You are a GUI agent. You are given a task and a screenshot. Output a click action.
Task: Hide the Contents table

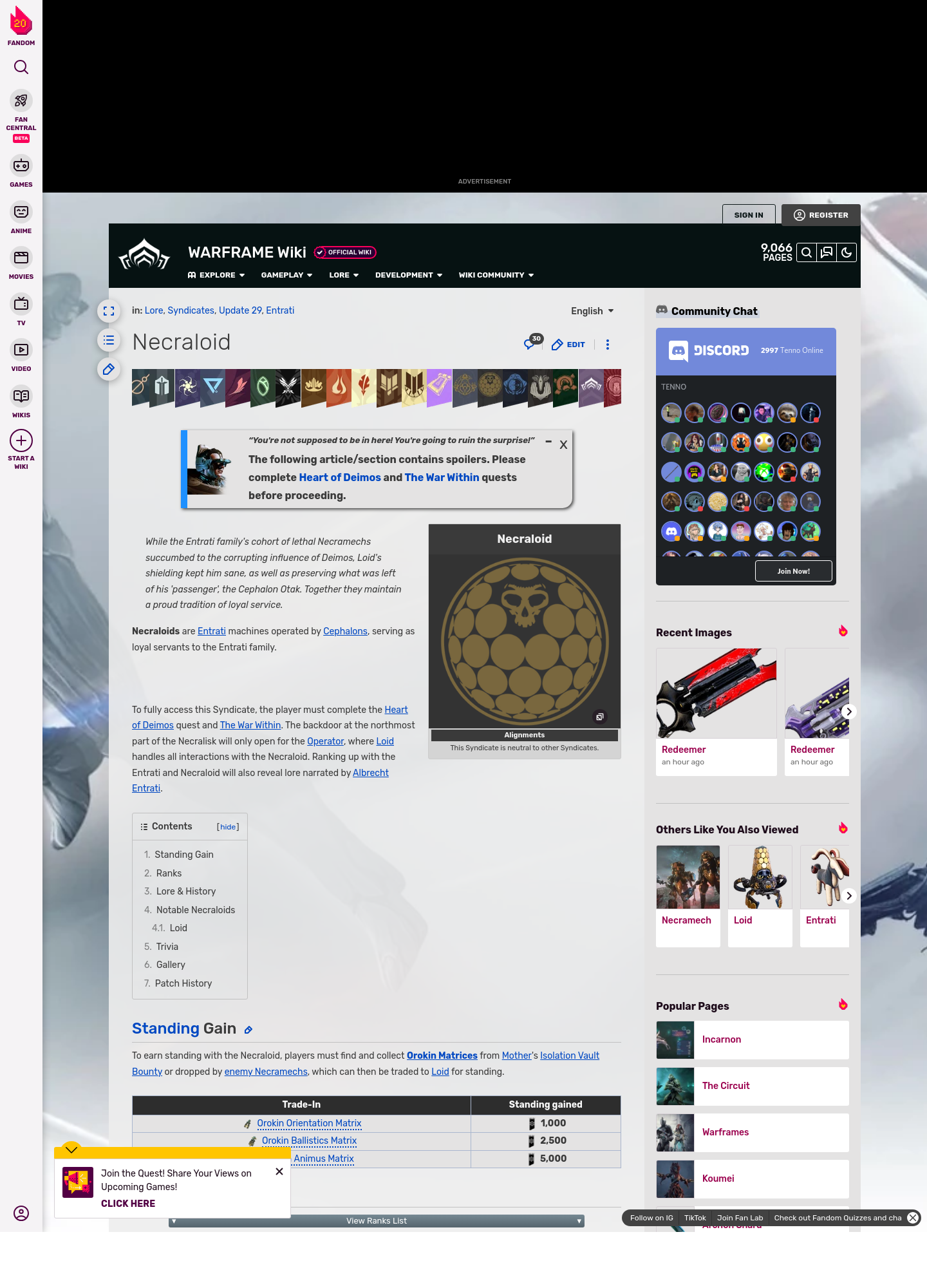tap(228, 827)
